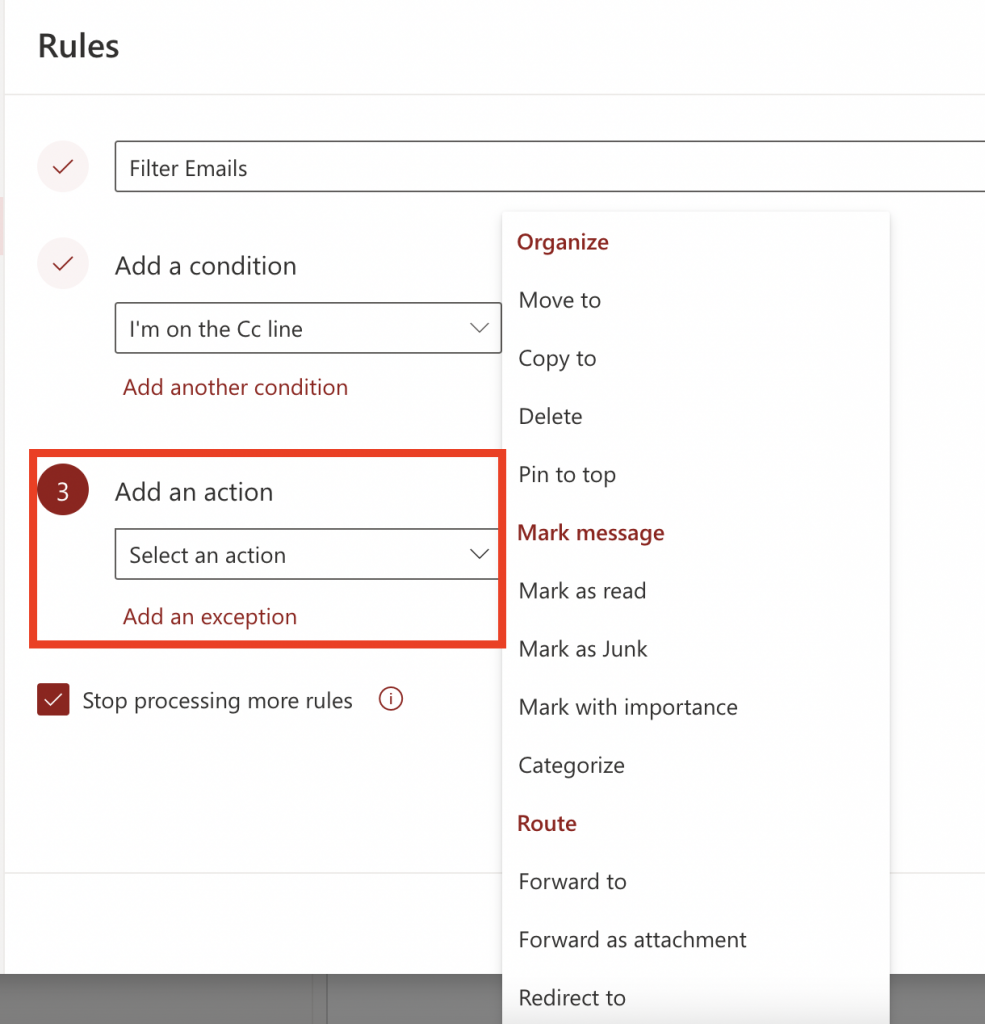Select the Categorize action
Image resolution: width=985 pixels, height=1024 pixels.
point(571,765)
